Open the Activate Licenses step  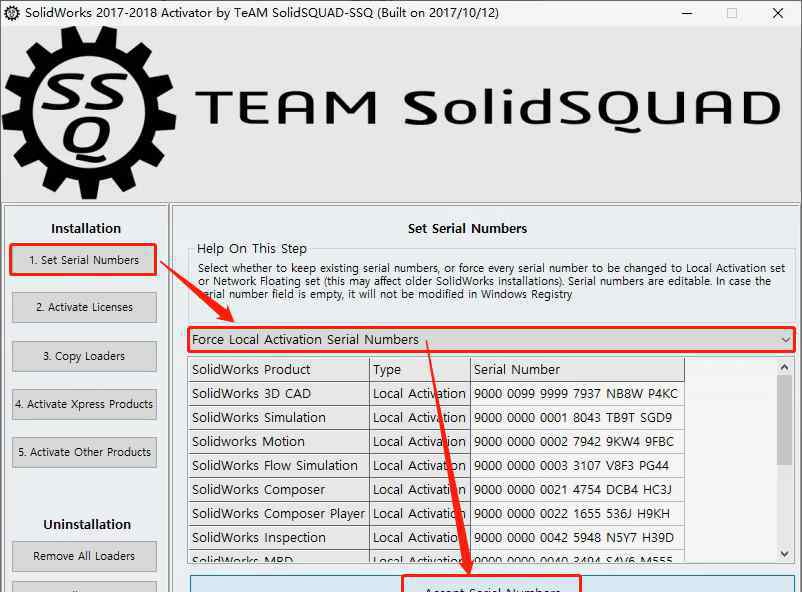point(84,307)
